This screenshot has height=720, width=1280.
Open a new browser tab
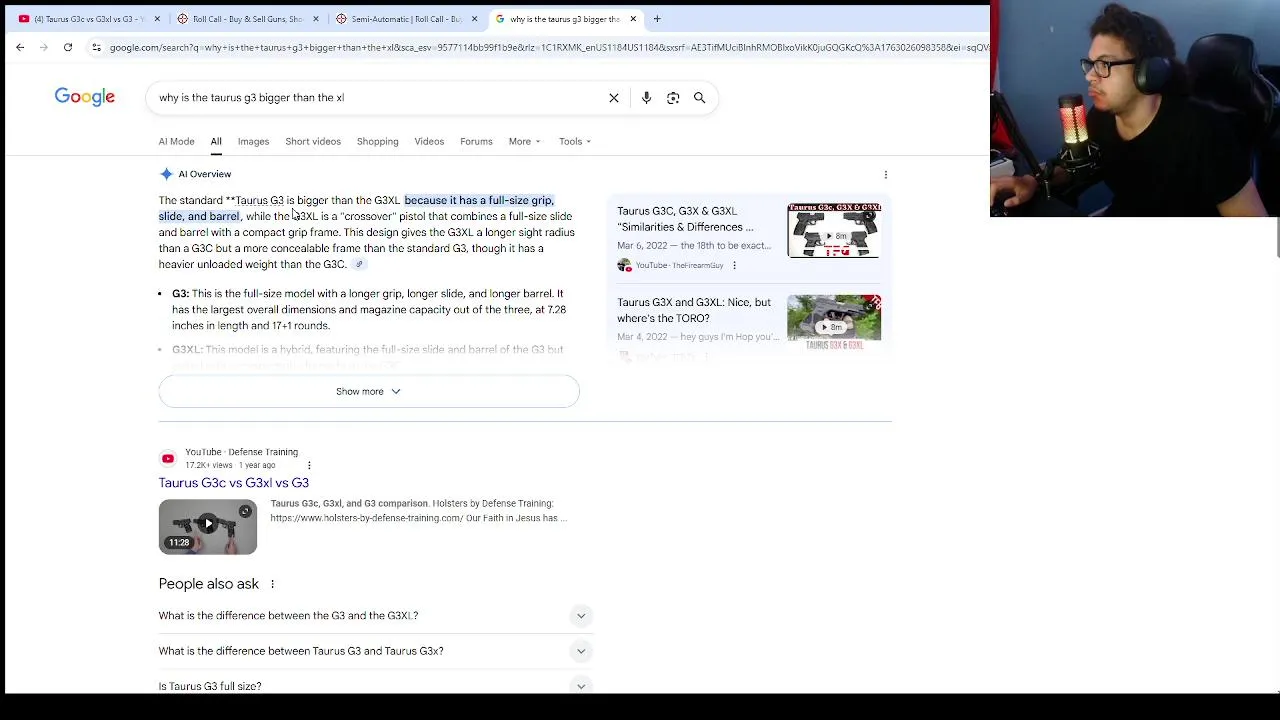tap(657, 18)
